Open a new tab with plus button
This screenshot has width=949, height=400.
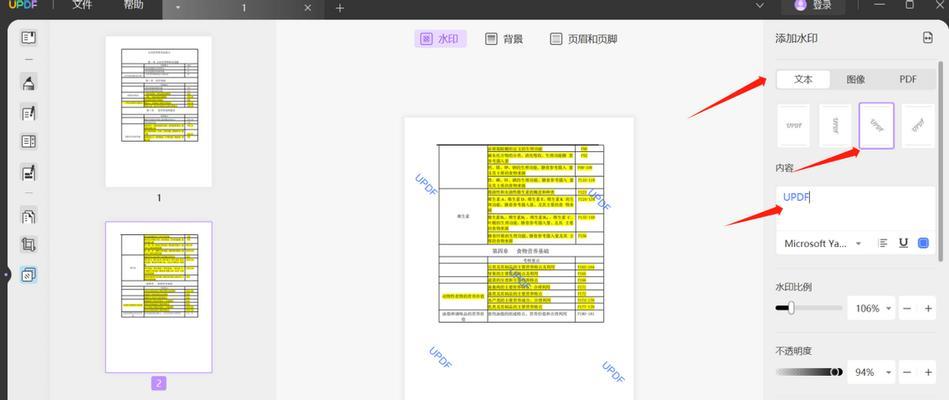340,8
